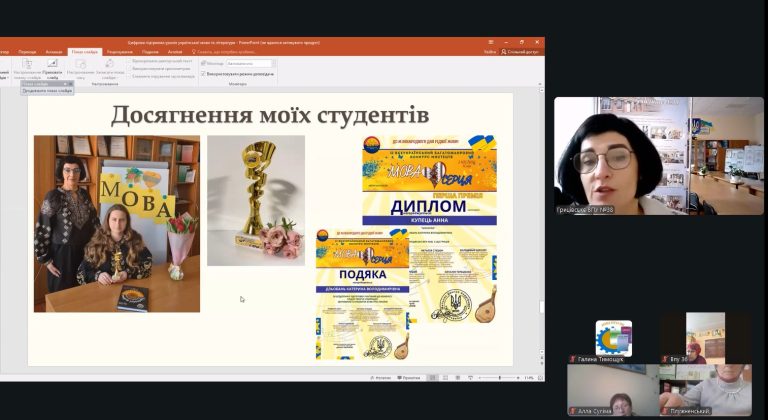Click muted mic icon beside Галина Тимощук

[x=573, y=359]
